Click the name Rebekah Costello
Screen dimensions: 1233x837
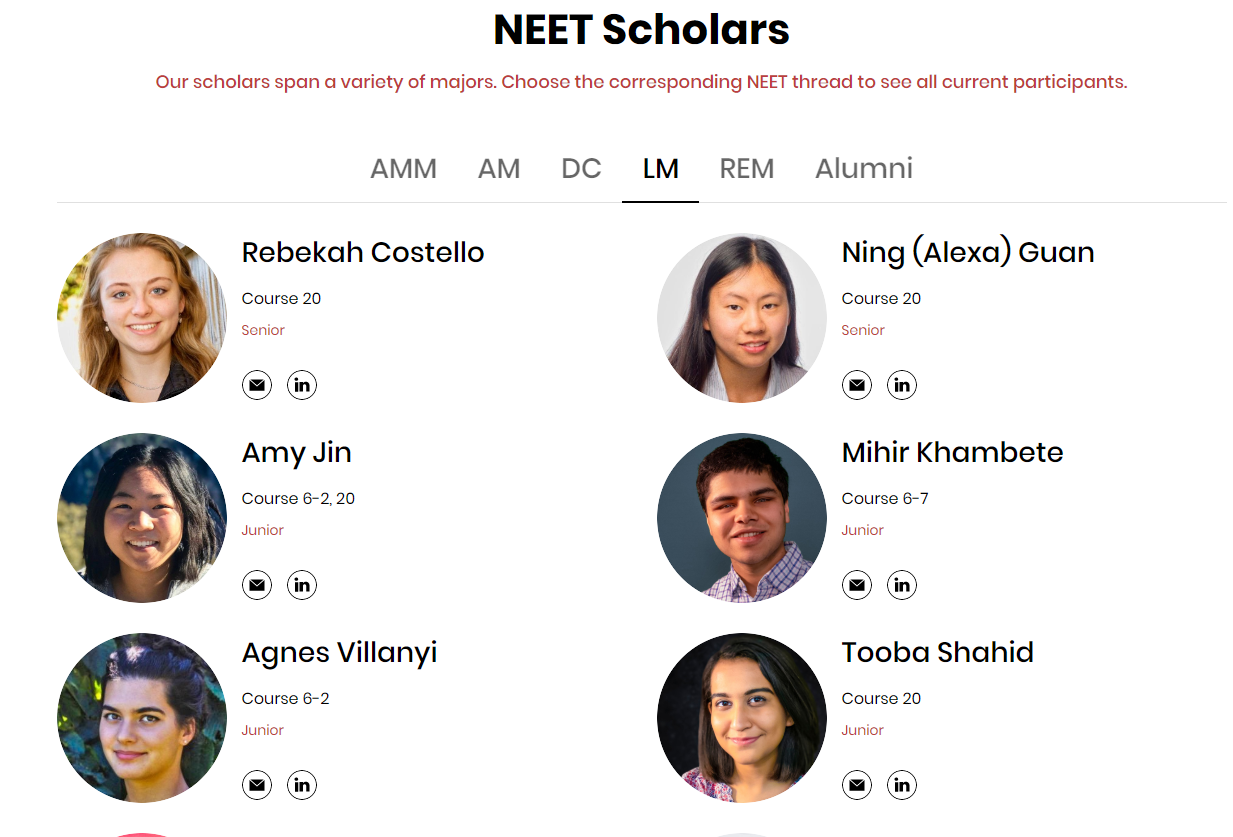click(362, 252)
